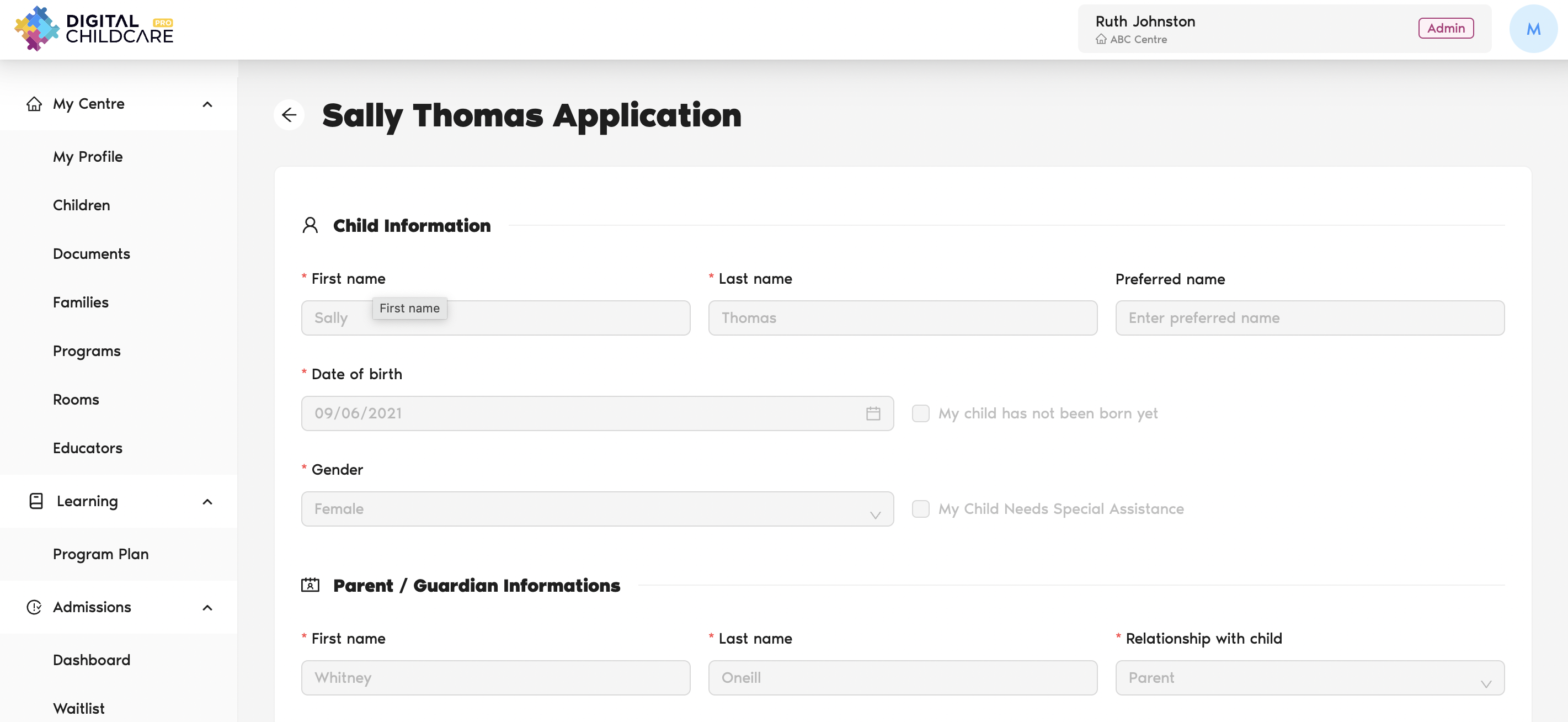Image resolution: width=1568 pixels, height=722 pixels.
Task: Collapse the My Centre sidebar section
Action: coord(207,104)
